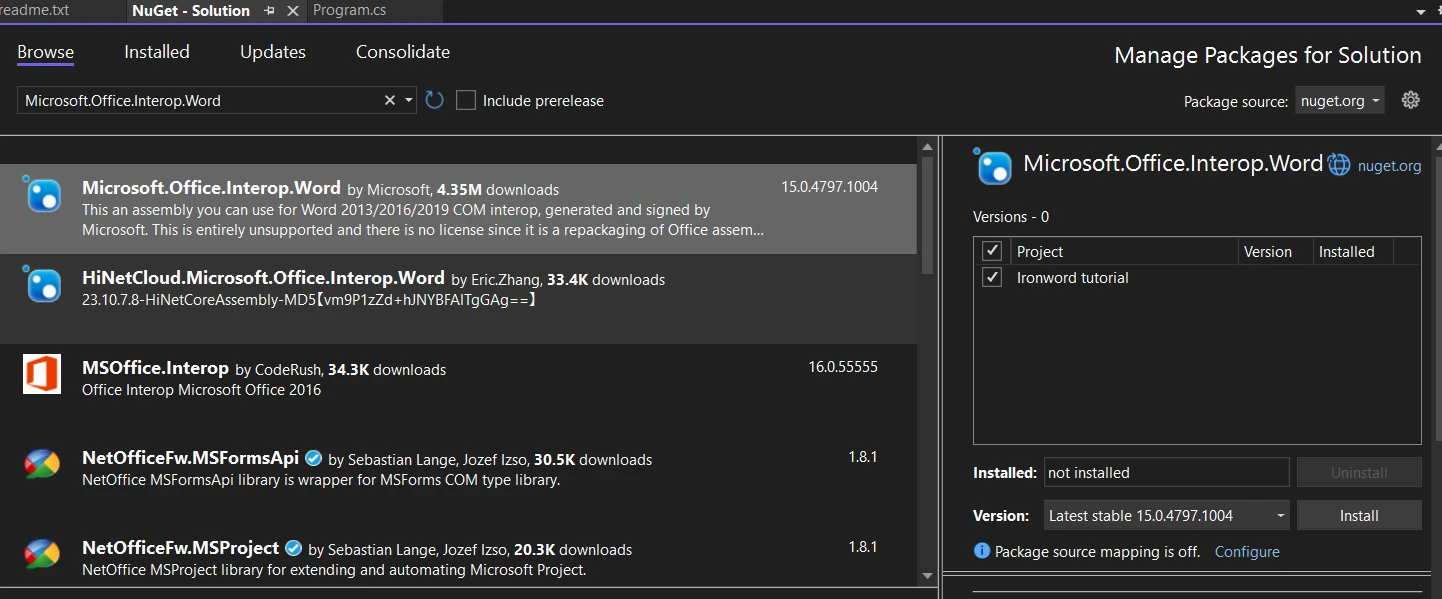Click the pin icon on NuGet tab
This screenshot has height=599, width=1442.
(x=269, y=11)
